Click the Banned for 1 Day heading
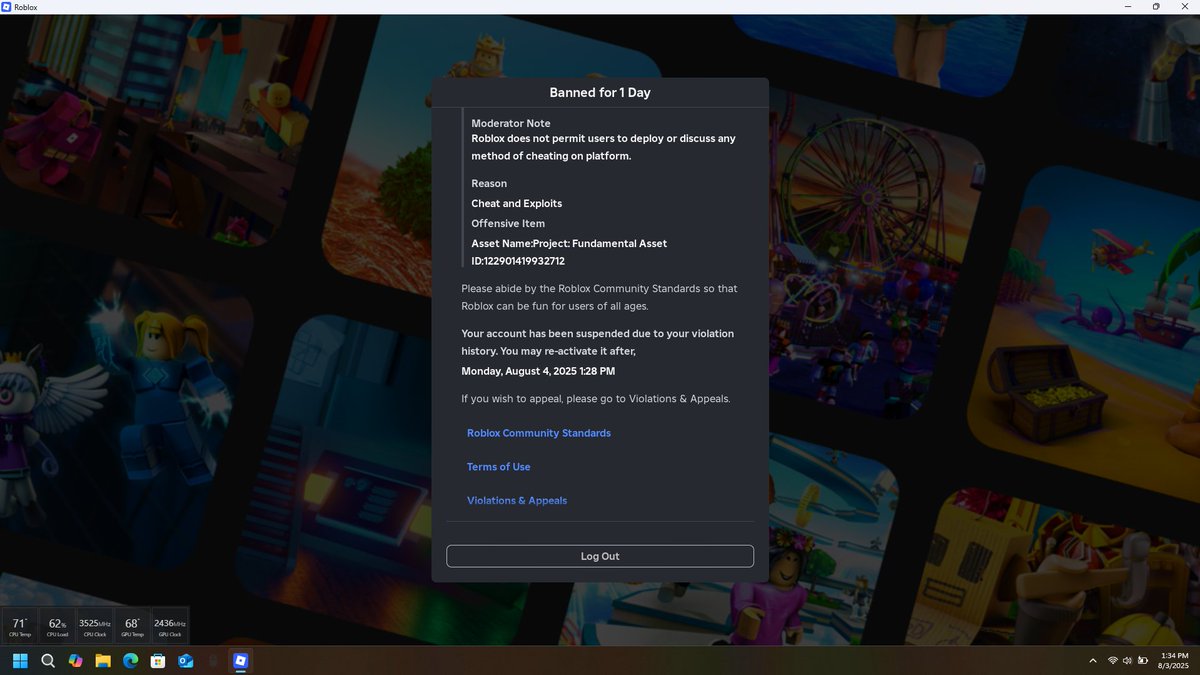Image resolution: width=1200 pixels, height=675 pixels. (600, 92)
